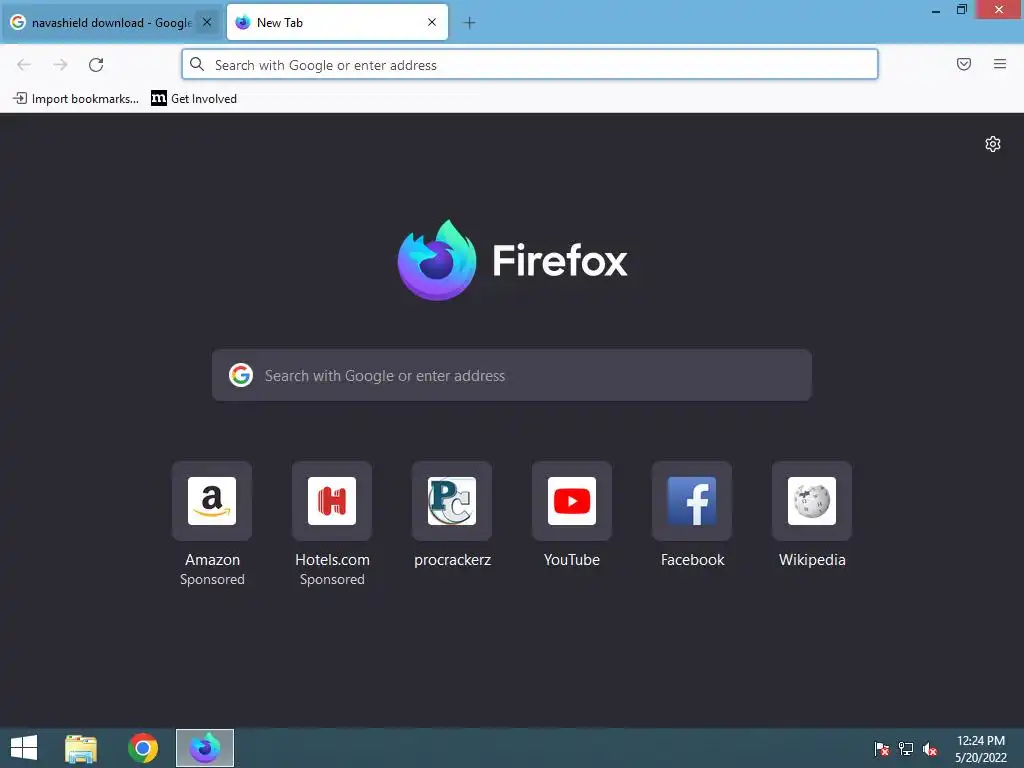Minimize the Firefox window
This screenshot has height=768, width=1024.
(x=936, y=10)
